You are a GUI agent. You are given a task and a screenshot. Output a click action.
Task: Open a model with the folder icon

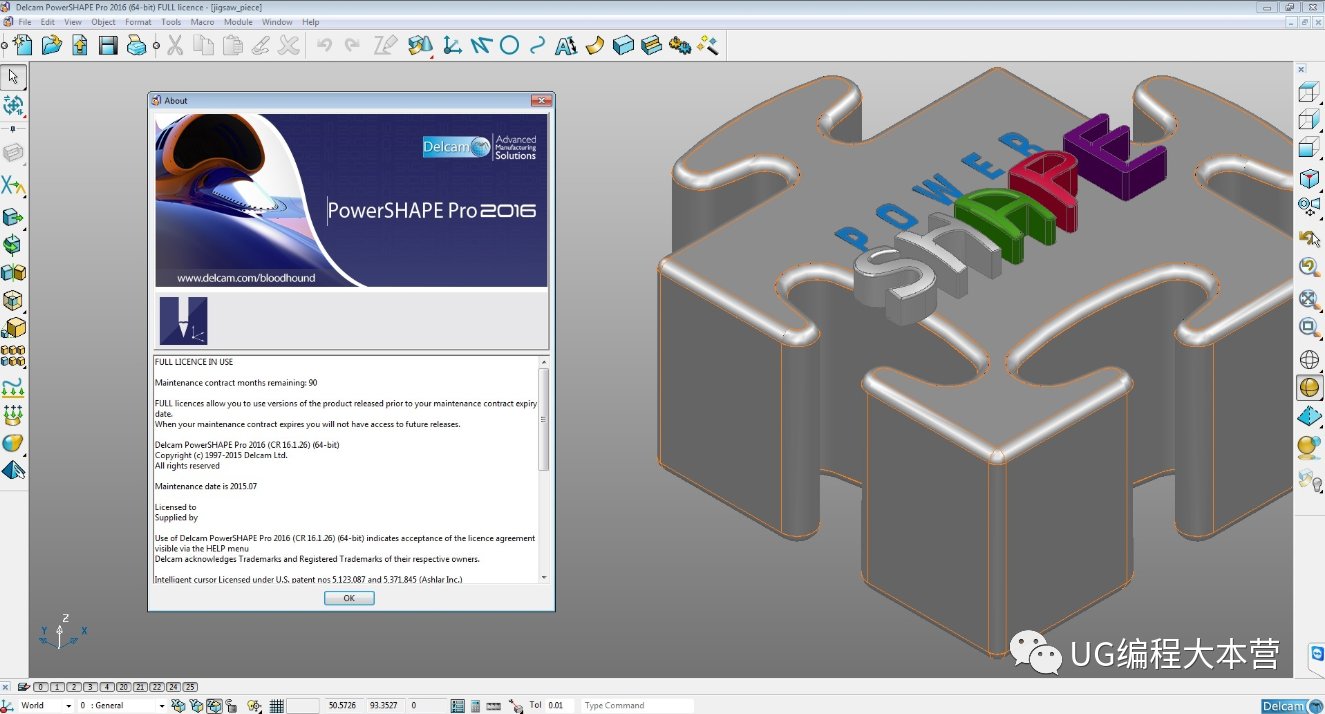pos(51,45)
